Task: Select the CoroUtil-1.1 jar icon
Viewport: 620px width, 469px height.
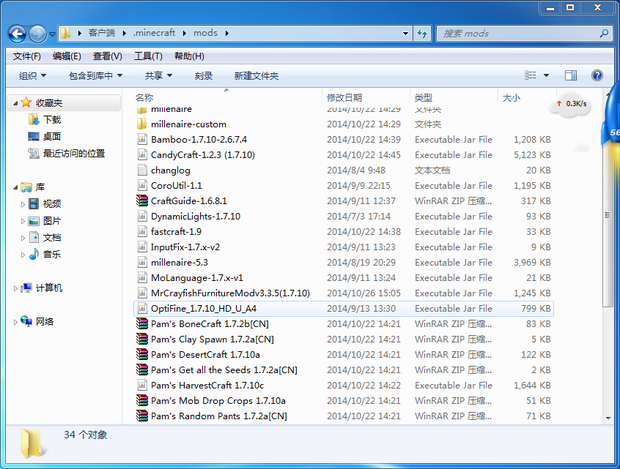Action: click(142, 186)
